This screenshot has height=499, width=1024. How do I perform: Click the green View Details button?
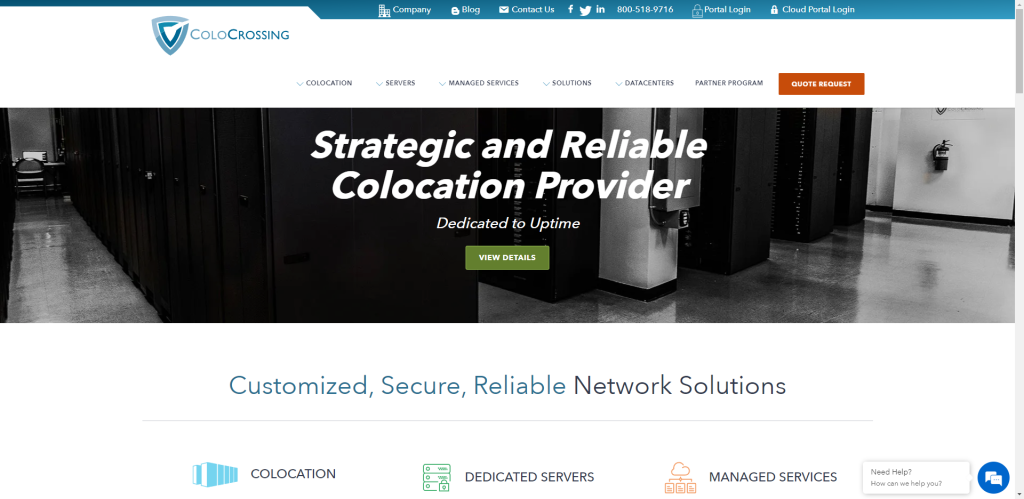[x=507, y=257]
